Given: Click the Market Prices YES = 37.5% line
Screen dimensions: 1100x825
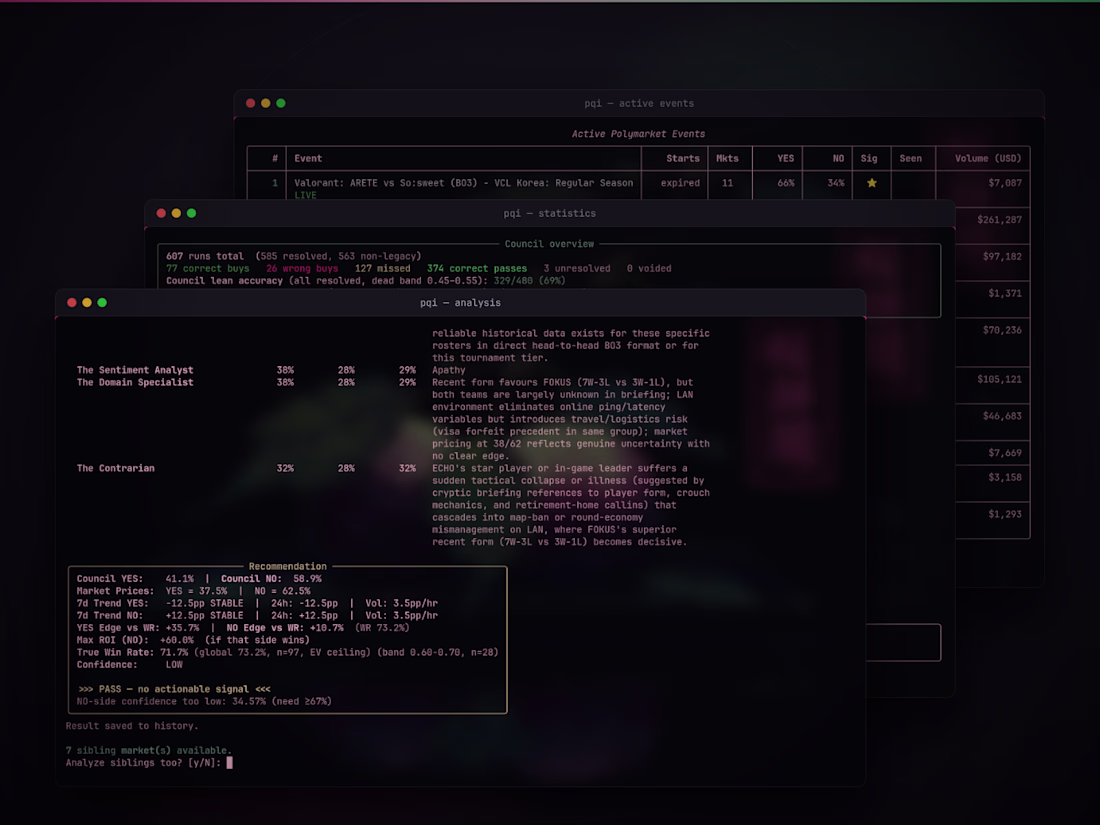Looking at the screenshot, I should click(x=193, y=591).
